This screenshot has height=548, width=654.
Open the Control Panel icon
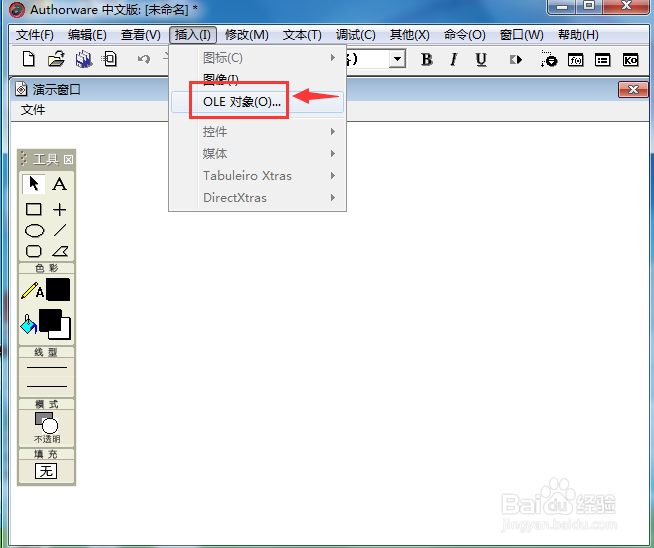coord(548,59)
